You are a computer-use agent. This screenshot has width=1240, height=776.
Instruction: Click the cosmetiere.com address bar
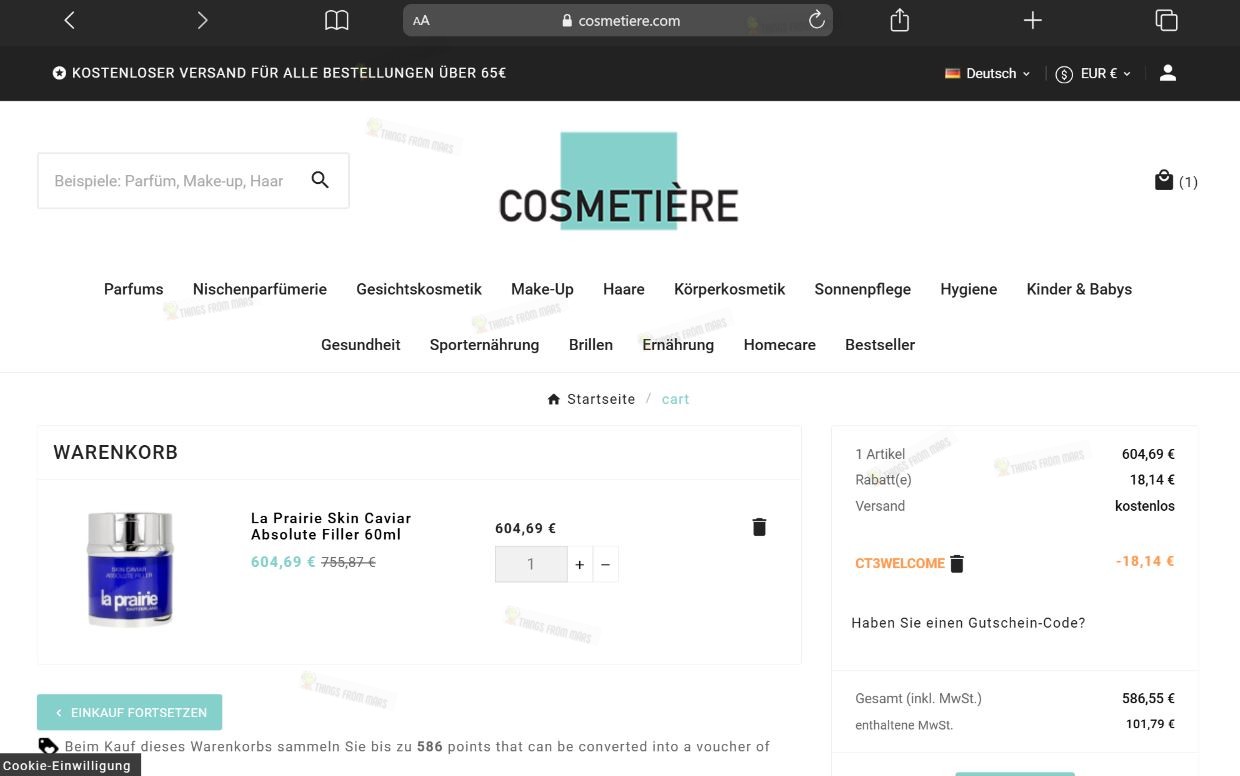[618, 20]
